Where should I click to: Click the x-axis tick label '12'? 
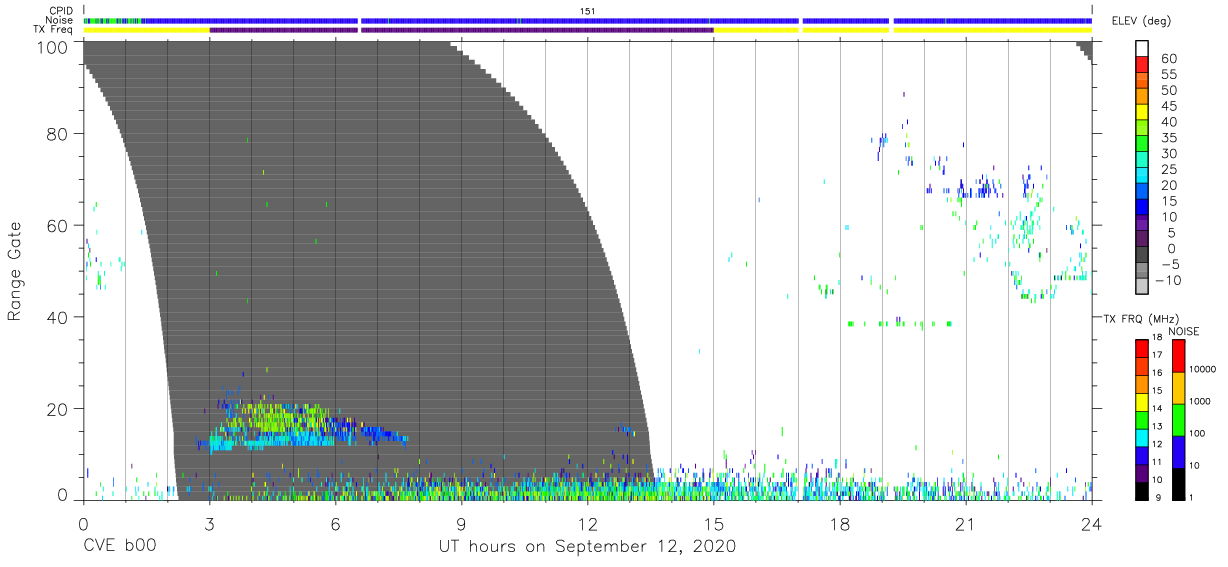tap(587, 523)
